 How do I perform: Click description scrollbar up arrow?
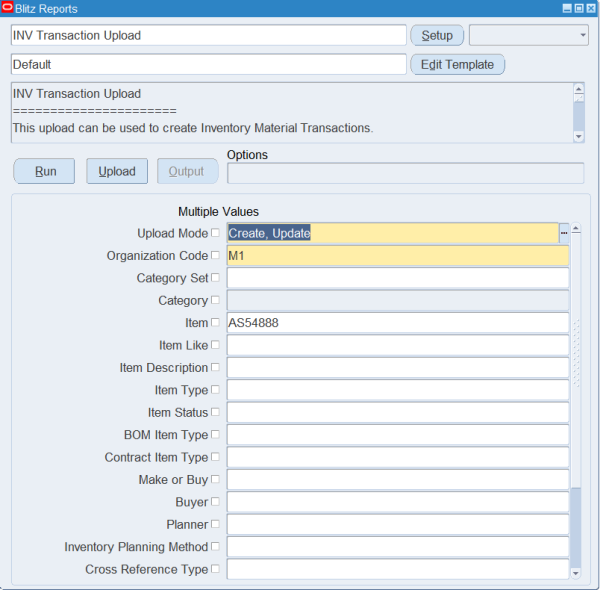[579, 89]
